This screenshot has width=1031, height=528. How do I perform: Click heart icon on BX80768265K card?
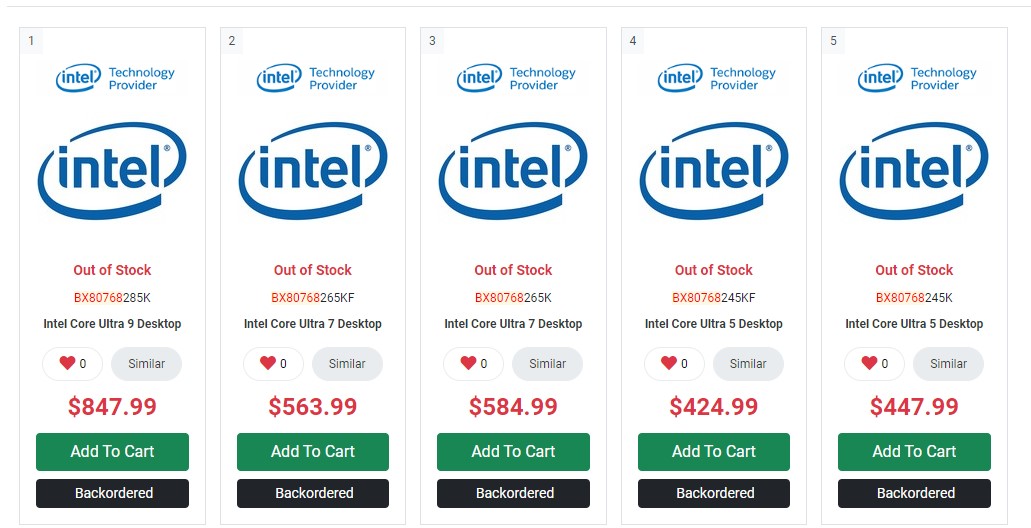(x=468, y=364)
